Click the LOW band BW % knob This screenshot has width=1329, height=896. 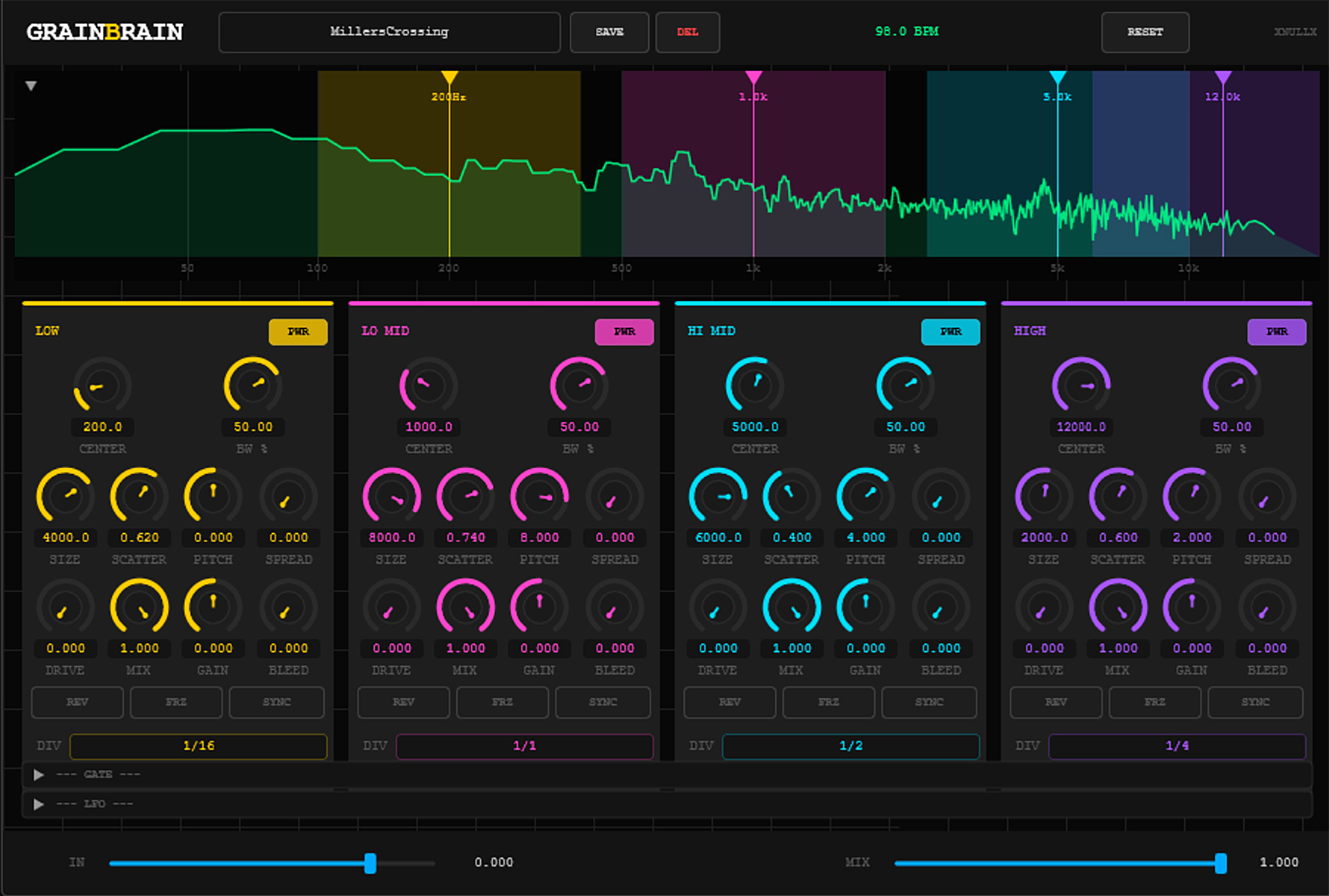pyautogui.click(x=253, y=385)
